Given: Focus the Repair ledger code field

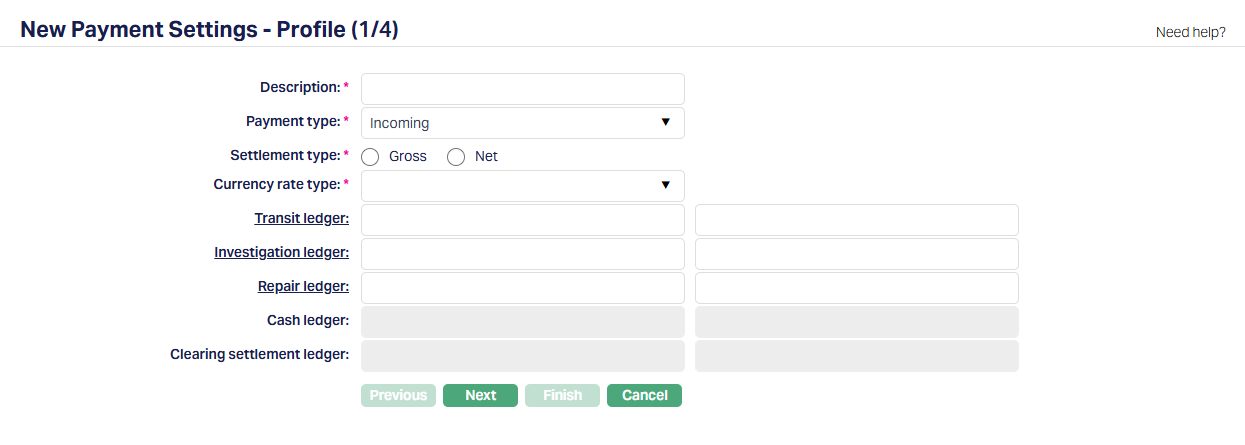Looking at the screenshot, I should [x=522, y=288].
